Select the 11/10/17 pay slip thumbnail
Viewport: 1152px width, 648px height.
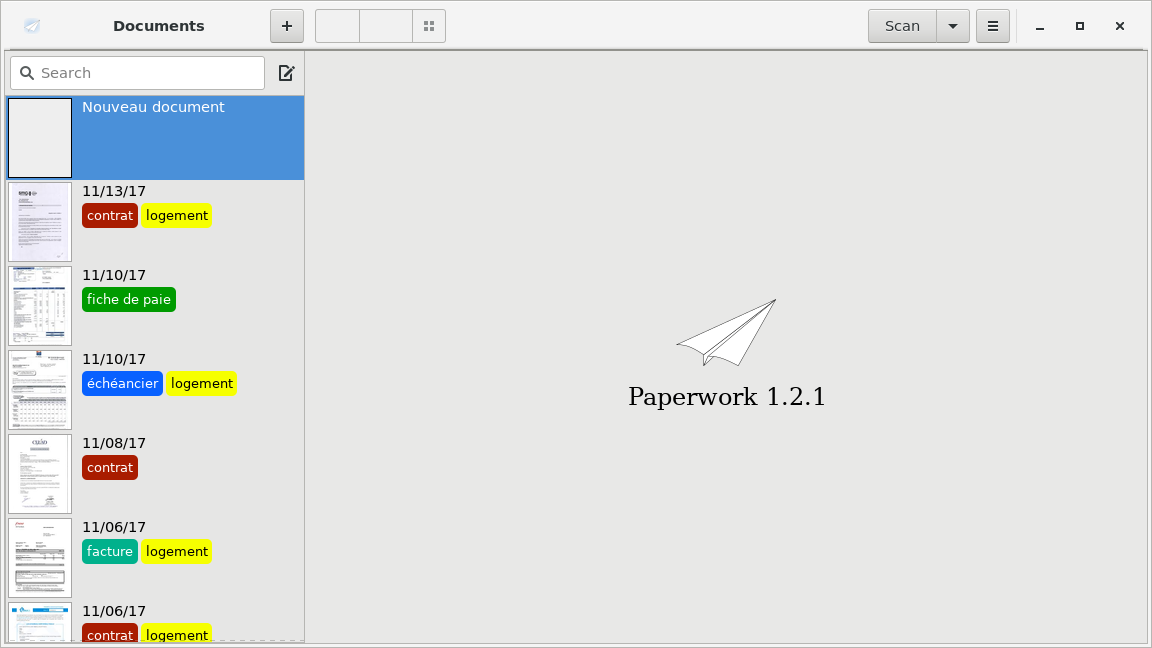click(x=40, y=306)
